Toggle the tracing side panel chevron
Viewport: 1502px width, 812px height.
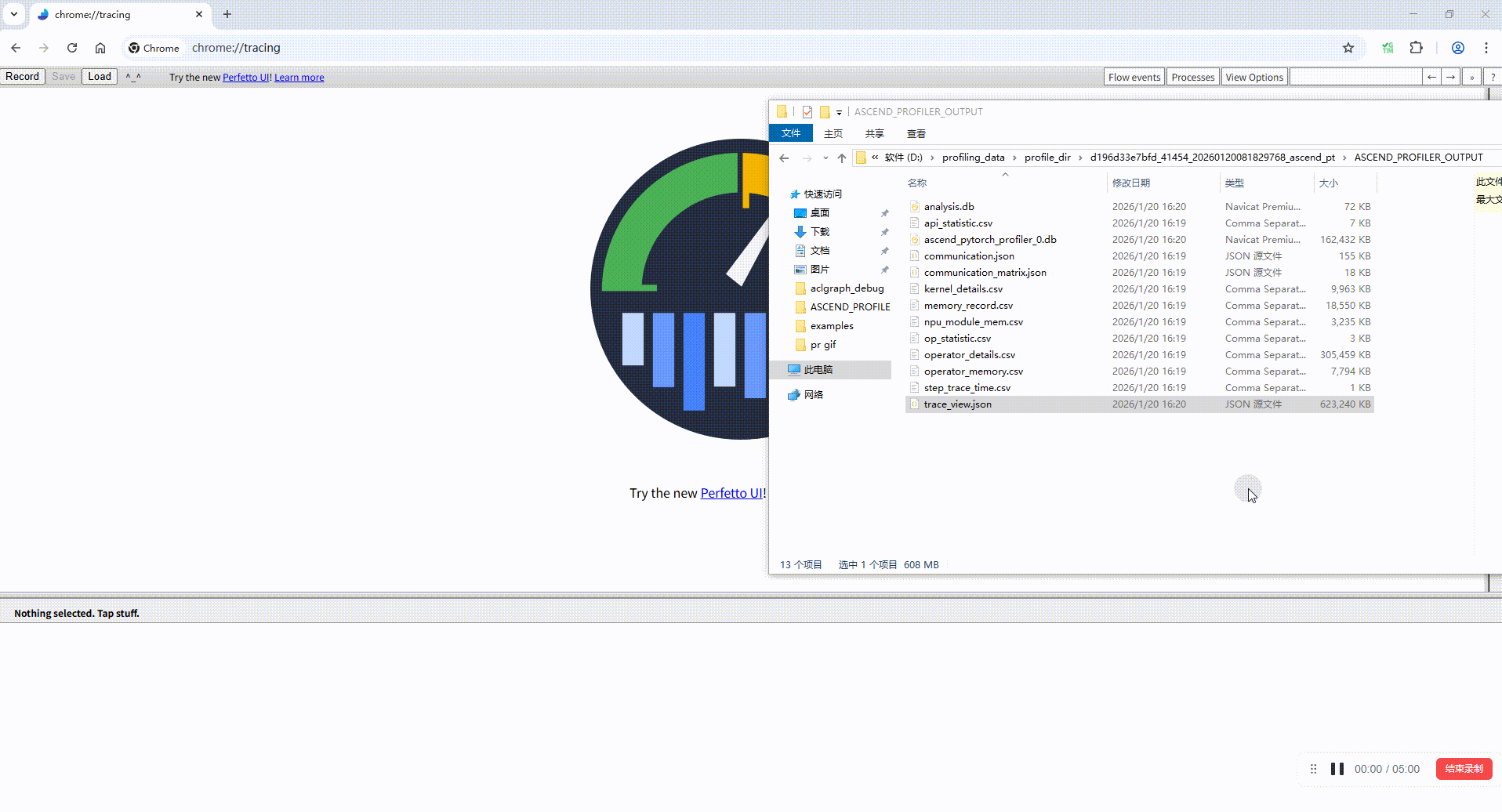pos(1472,77)
